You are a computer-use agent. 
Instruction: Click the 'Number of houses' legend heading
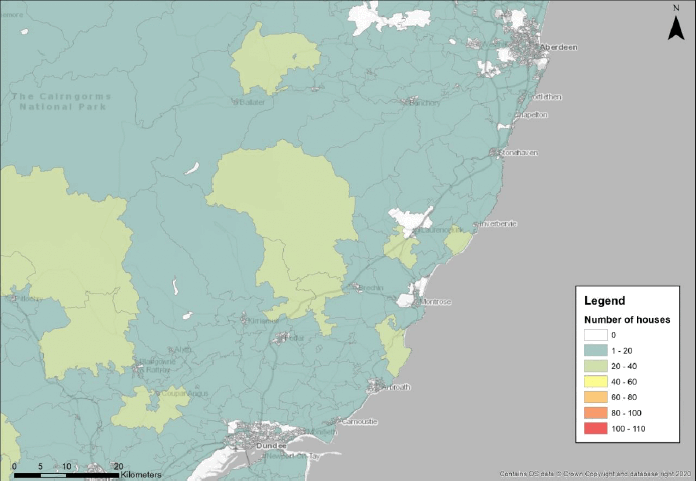point(627,320)
